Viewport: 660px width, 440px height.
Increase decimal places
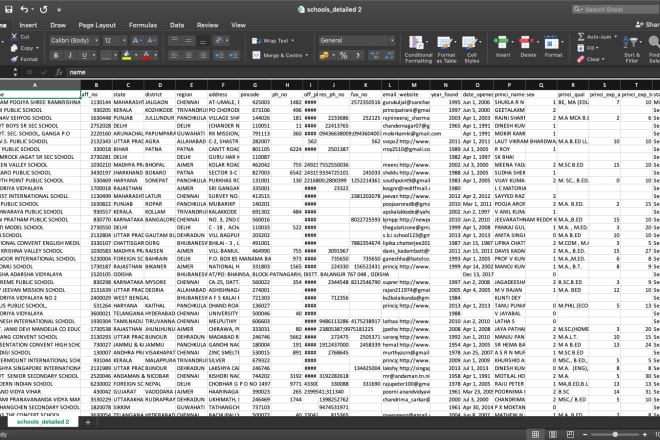(374, 55)
